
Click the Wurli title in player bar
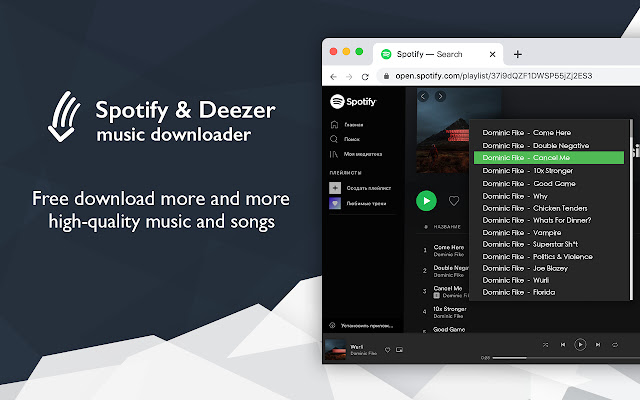point(356,347)
